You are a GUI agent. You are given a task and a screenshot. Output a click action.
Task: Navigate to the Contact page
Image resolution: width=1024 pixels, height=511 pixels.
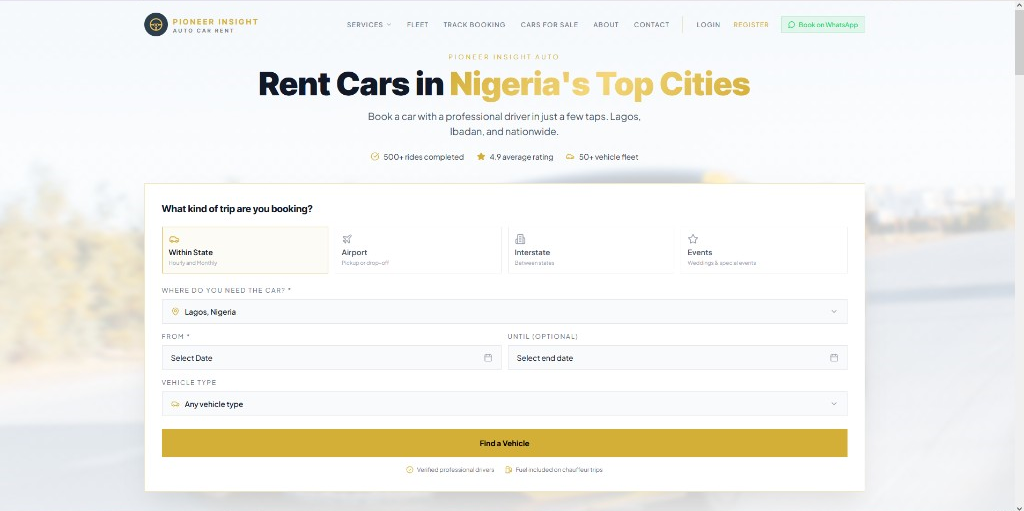[x=651, y=25]
